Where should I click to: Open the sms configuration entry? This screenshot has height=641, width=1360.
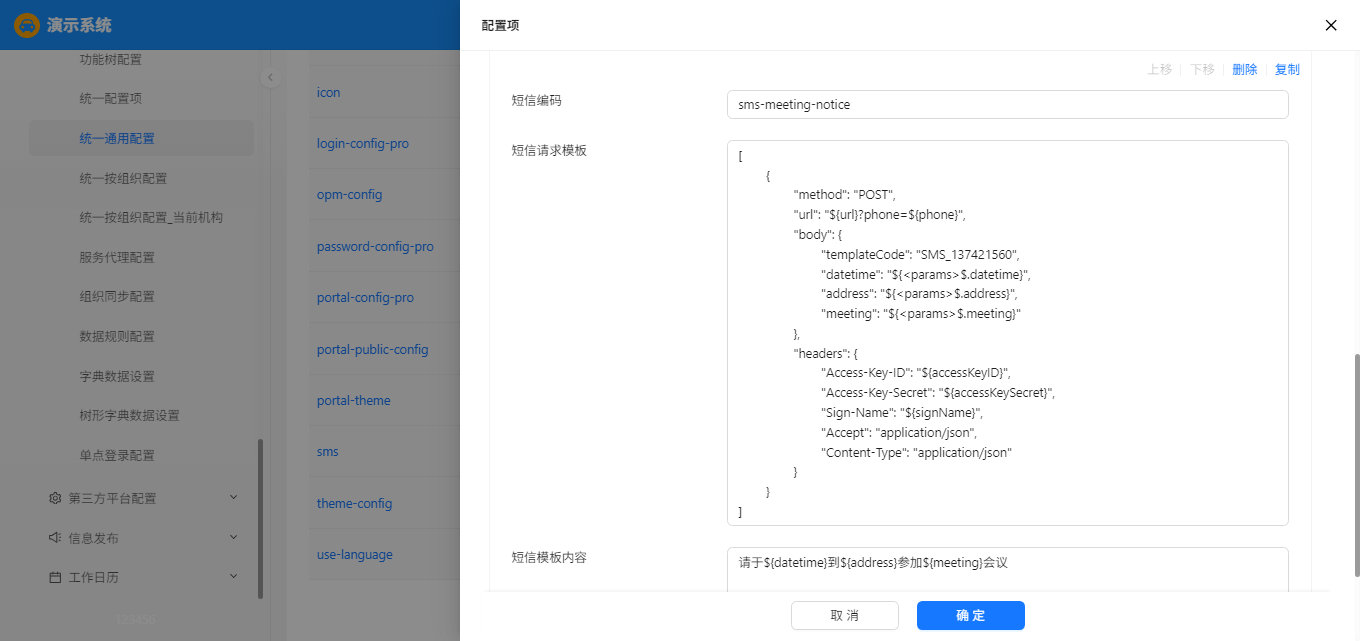point(328,452)
